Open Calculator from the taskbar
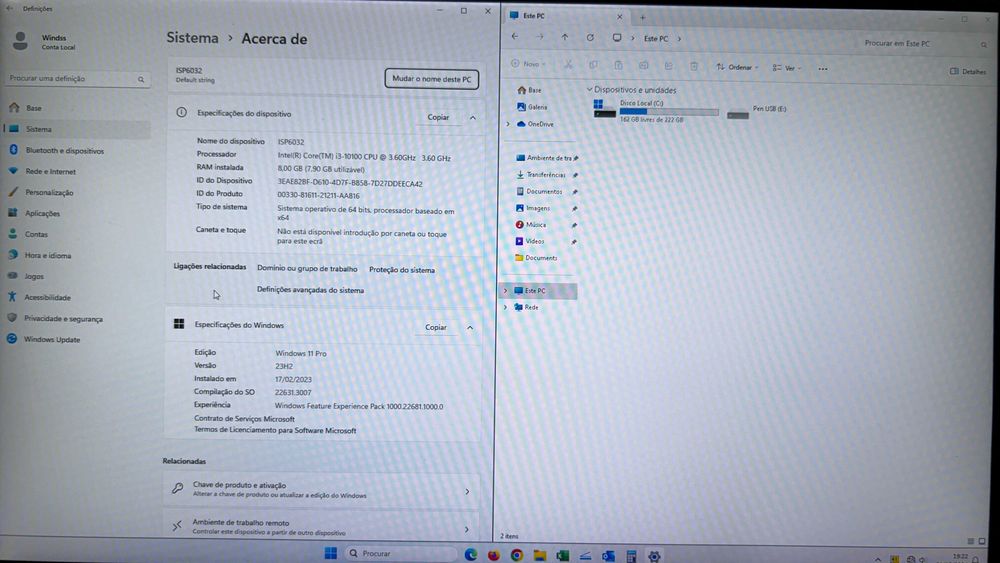Viewport: 1000px width, 563px height. (x=631, y=556)
